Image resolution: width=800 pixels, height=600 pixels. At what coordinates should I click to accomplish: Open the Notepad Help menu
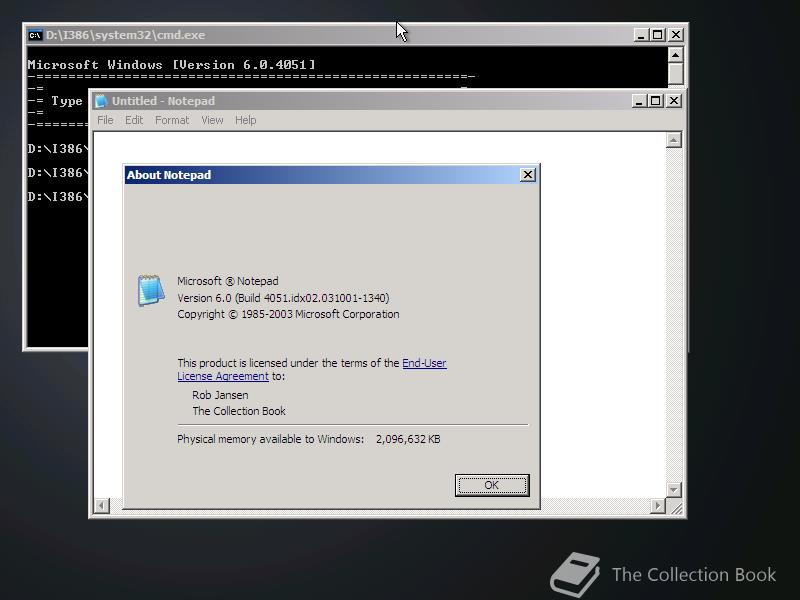coord(245,120)
